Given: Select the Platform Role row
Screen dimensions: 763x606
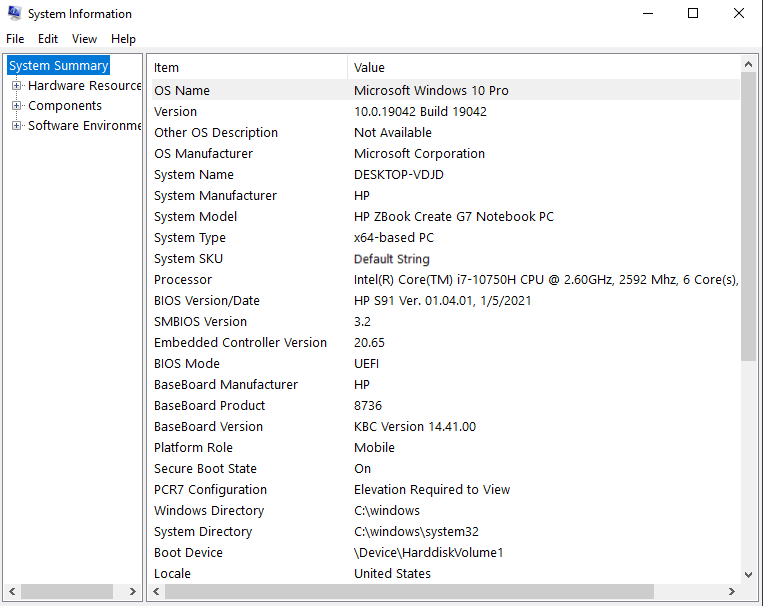Looking at the screenshot, I should pyautogui.click(x=446, y=447).
